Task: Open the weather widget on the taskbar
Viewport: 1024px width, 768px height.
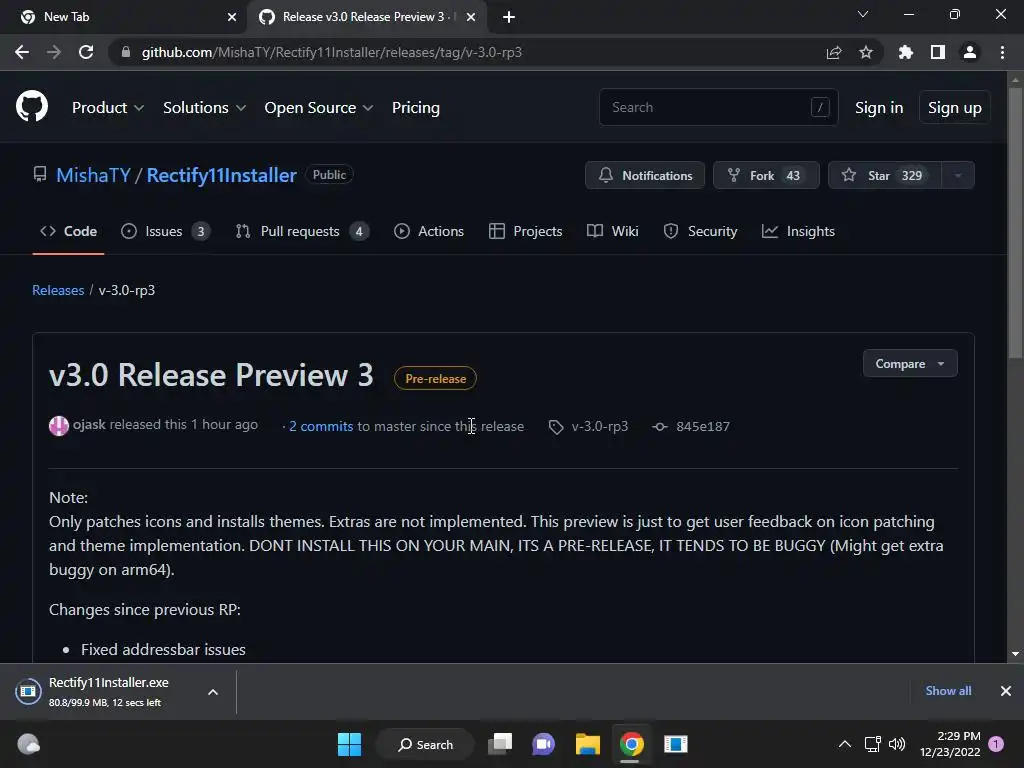Action: coord(28,744)
